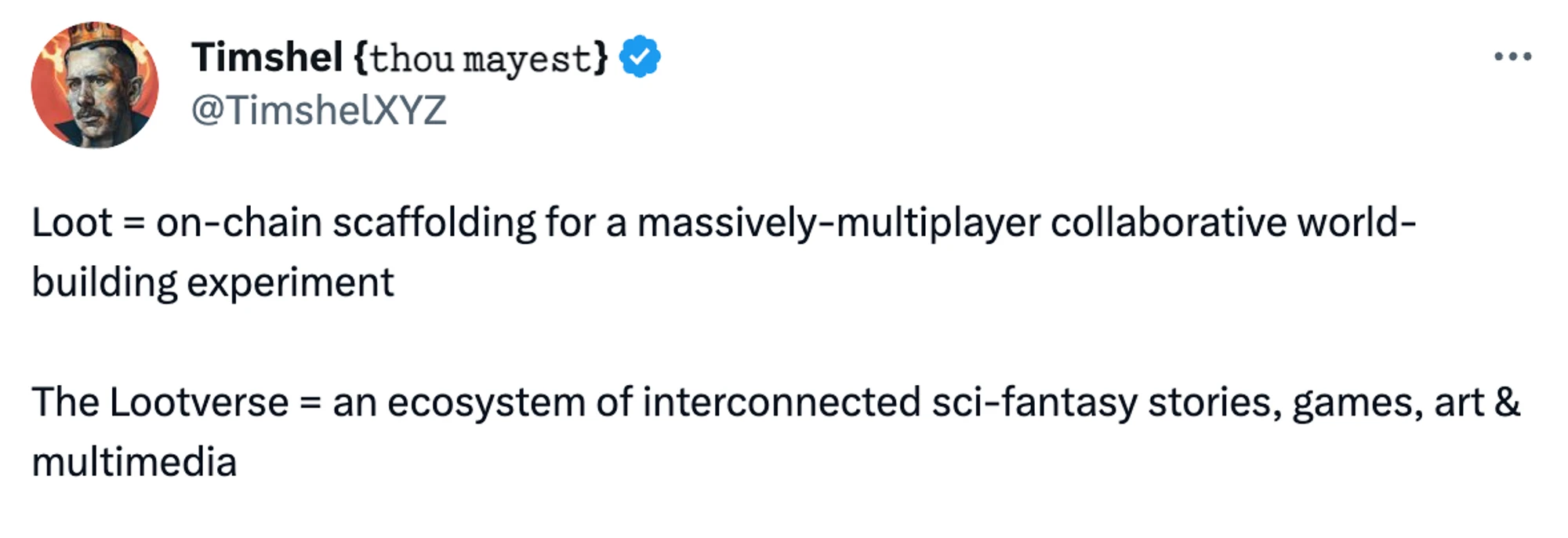
Task: Click the display name Timshel
Action: [x=267, y=57]
